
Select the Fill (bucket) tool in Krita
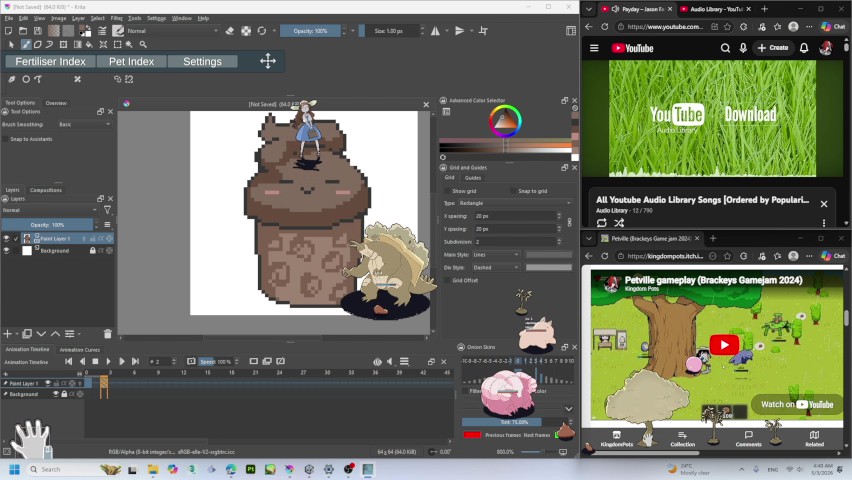click(89, 45)
